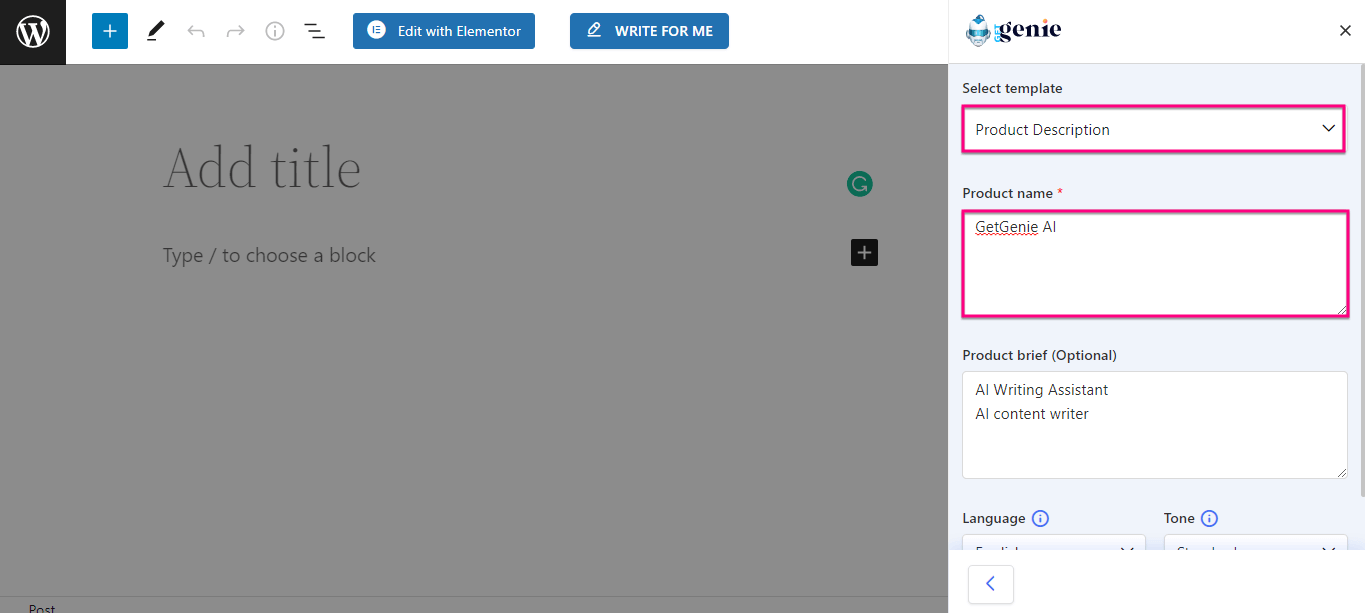Click the Post breadcrumb in the footer
The image size is (1365, 613).
[42, 607]
